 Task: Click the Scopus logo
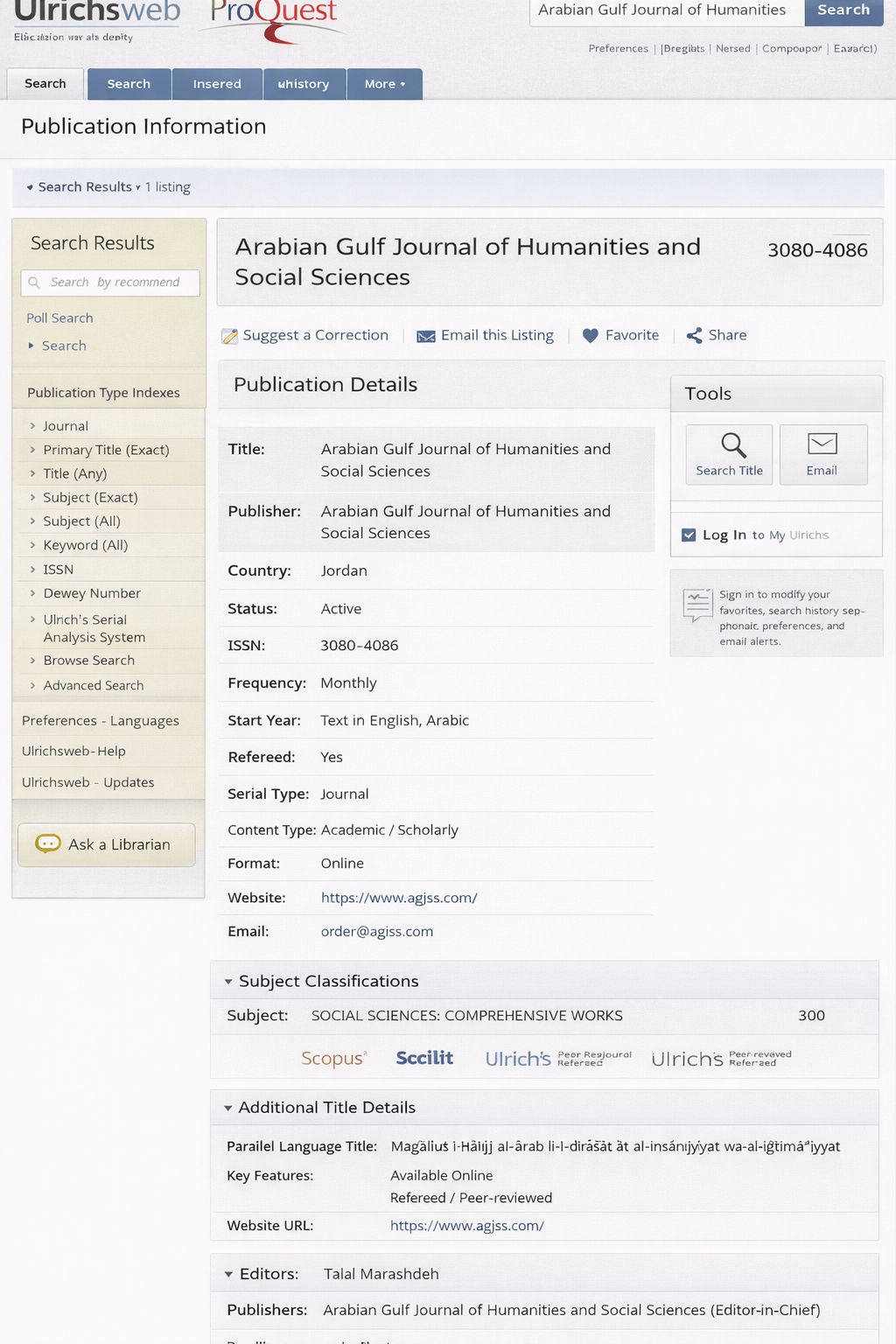click(x=333, y=1058)
